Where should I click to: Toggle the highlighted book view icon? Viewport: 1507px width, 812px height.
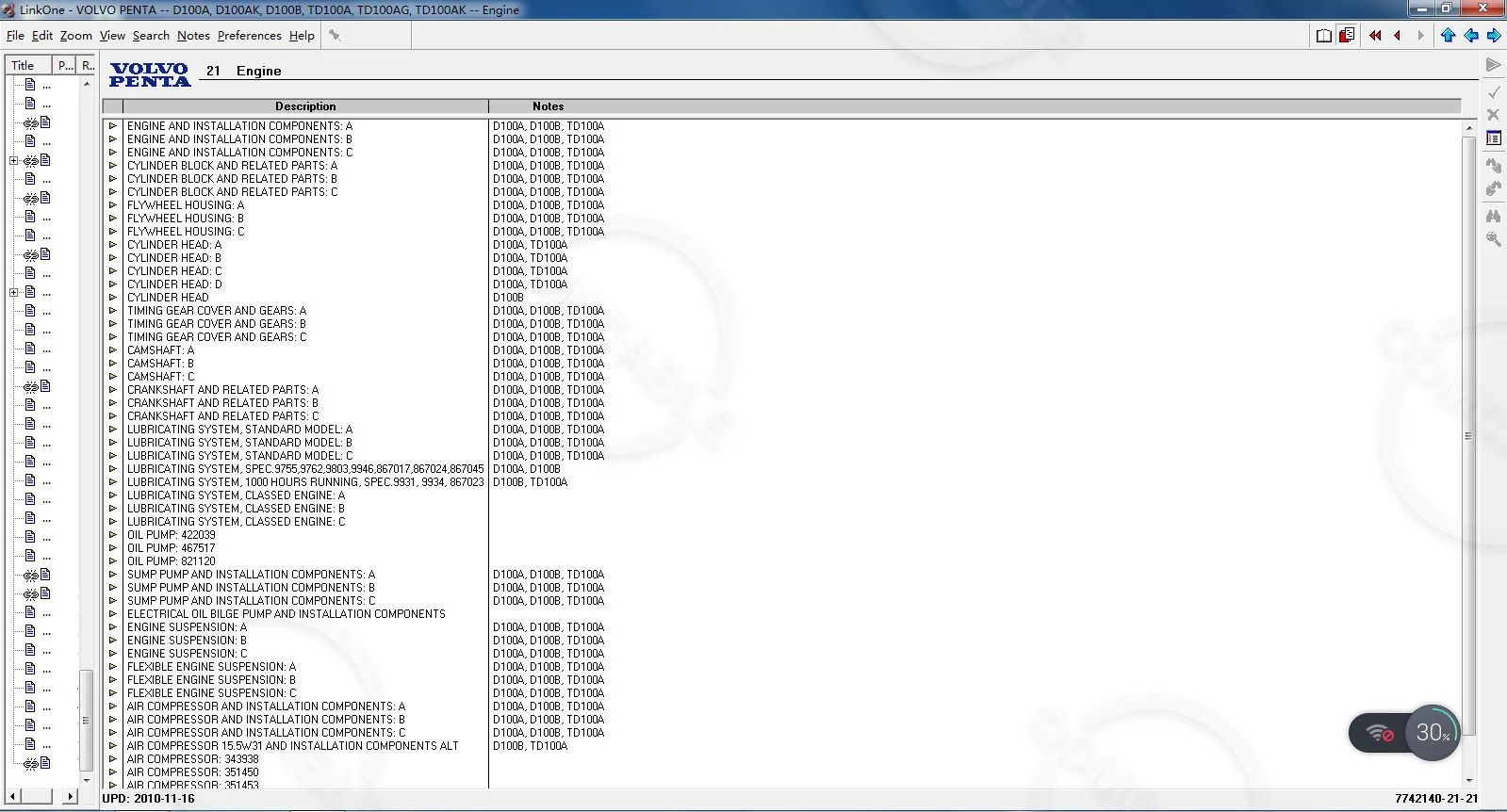point(1347,36)
